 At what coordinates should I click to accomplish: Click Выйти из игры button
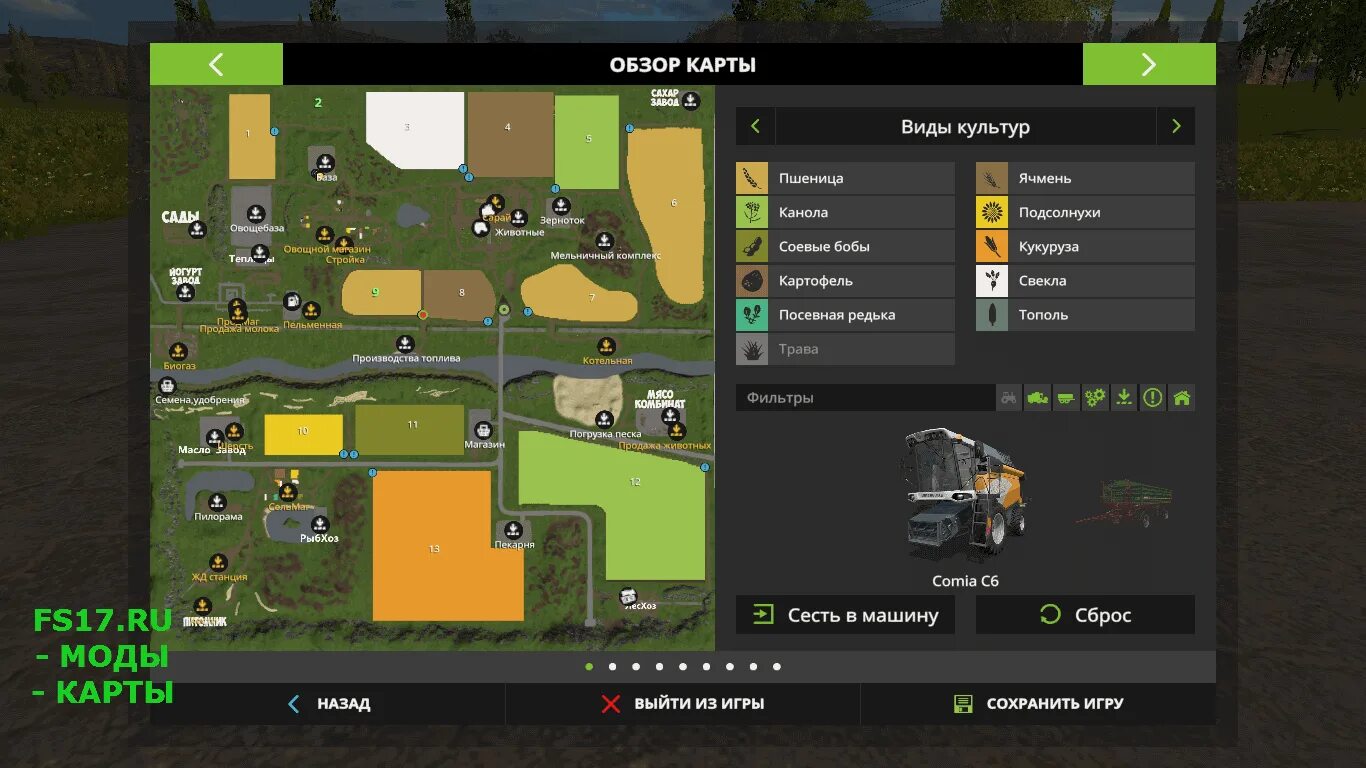tap(683, 704)
